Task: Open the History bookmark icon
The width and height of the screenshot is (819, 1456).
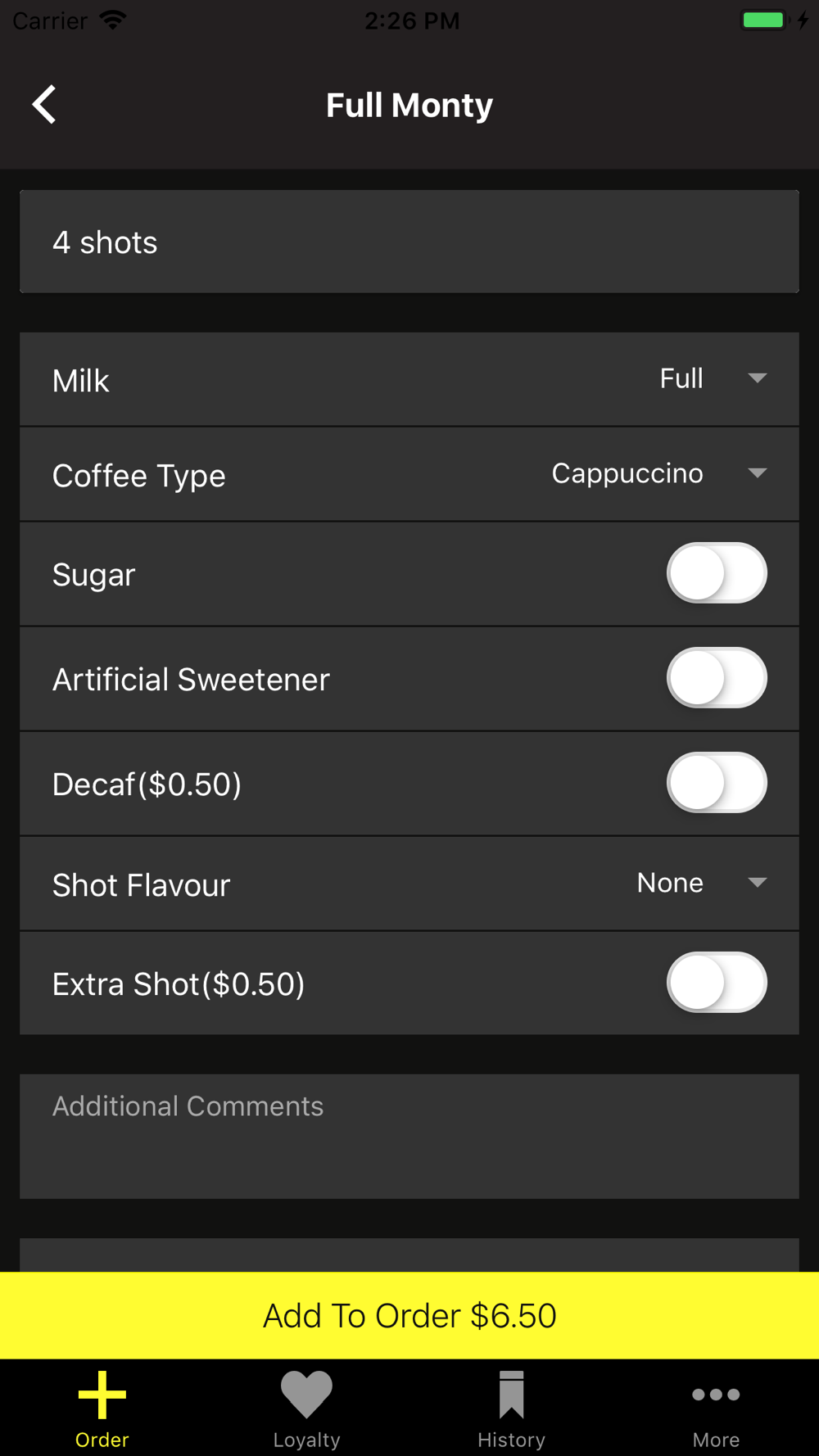Action: pyautogui.click(x=512, y=1395)
